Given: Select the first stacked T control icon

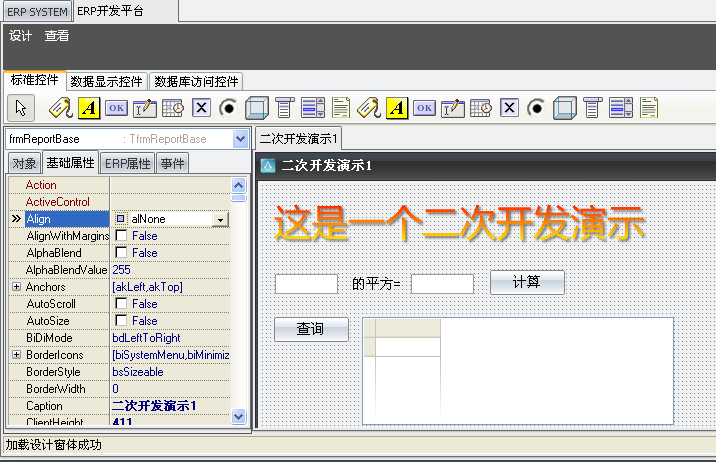Looking at the screenshot, I should click(284, 108).
